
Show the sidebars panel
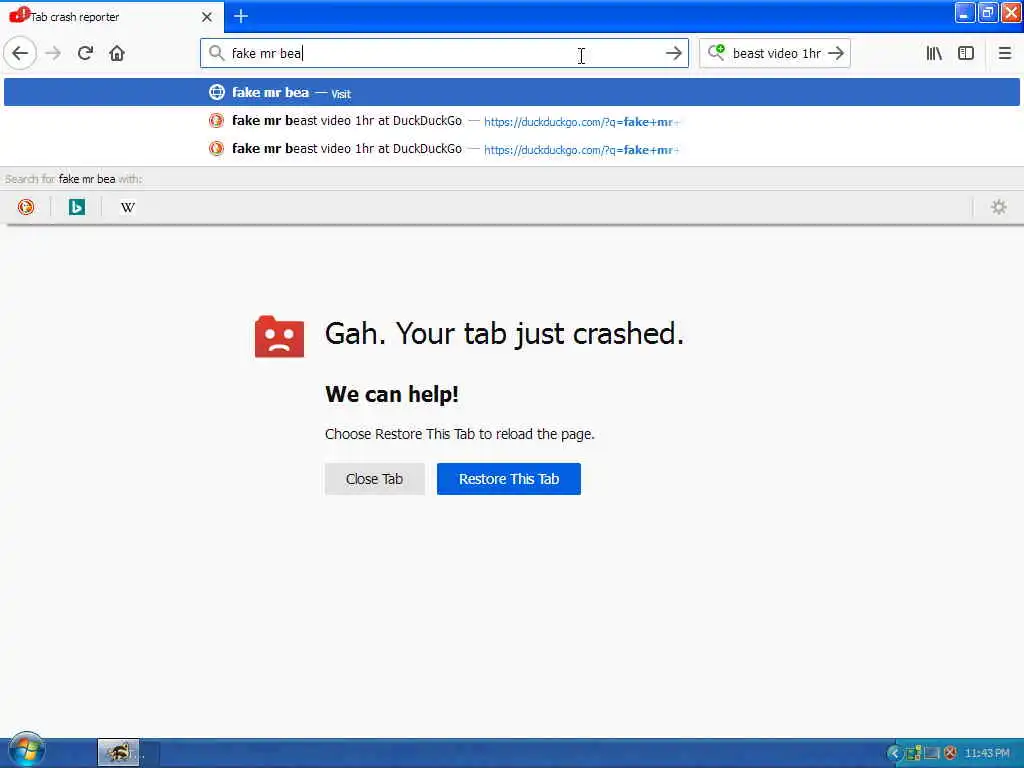(966, 54)
